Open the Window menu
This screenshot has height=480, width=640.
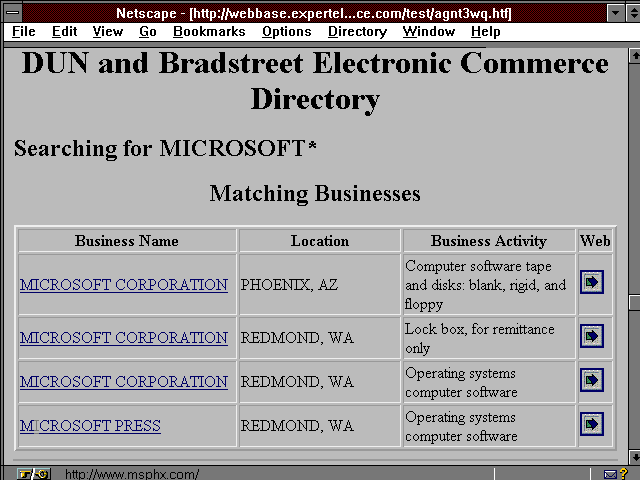tap(429, 31)
